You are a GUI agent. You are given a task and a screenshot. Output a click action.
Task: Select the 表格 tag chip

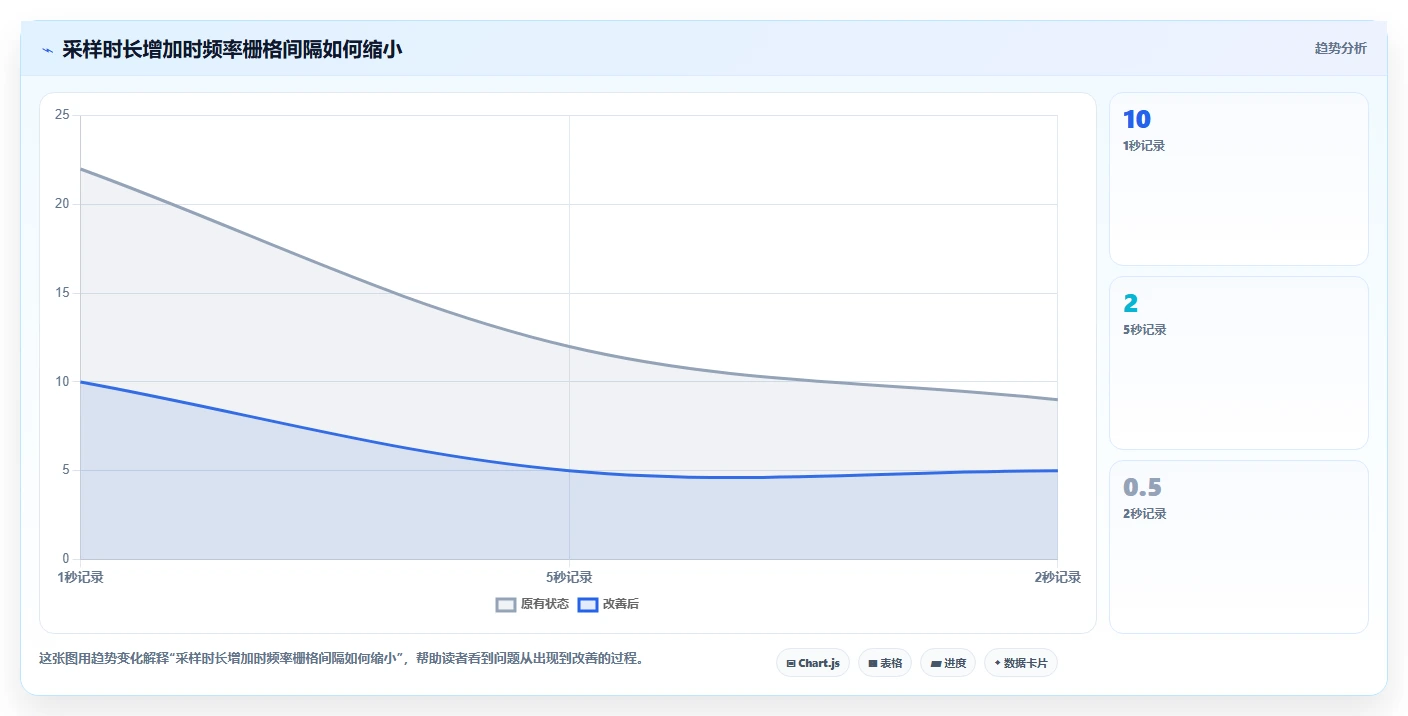point(885,663)
